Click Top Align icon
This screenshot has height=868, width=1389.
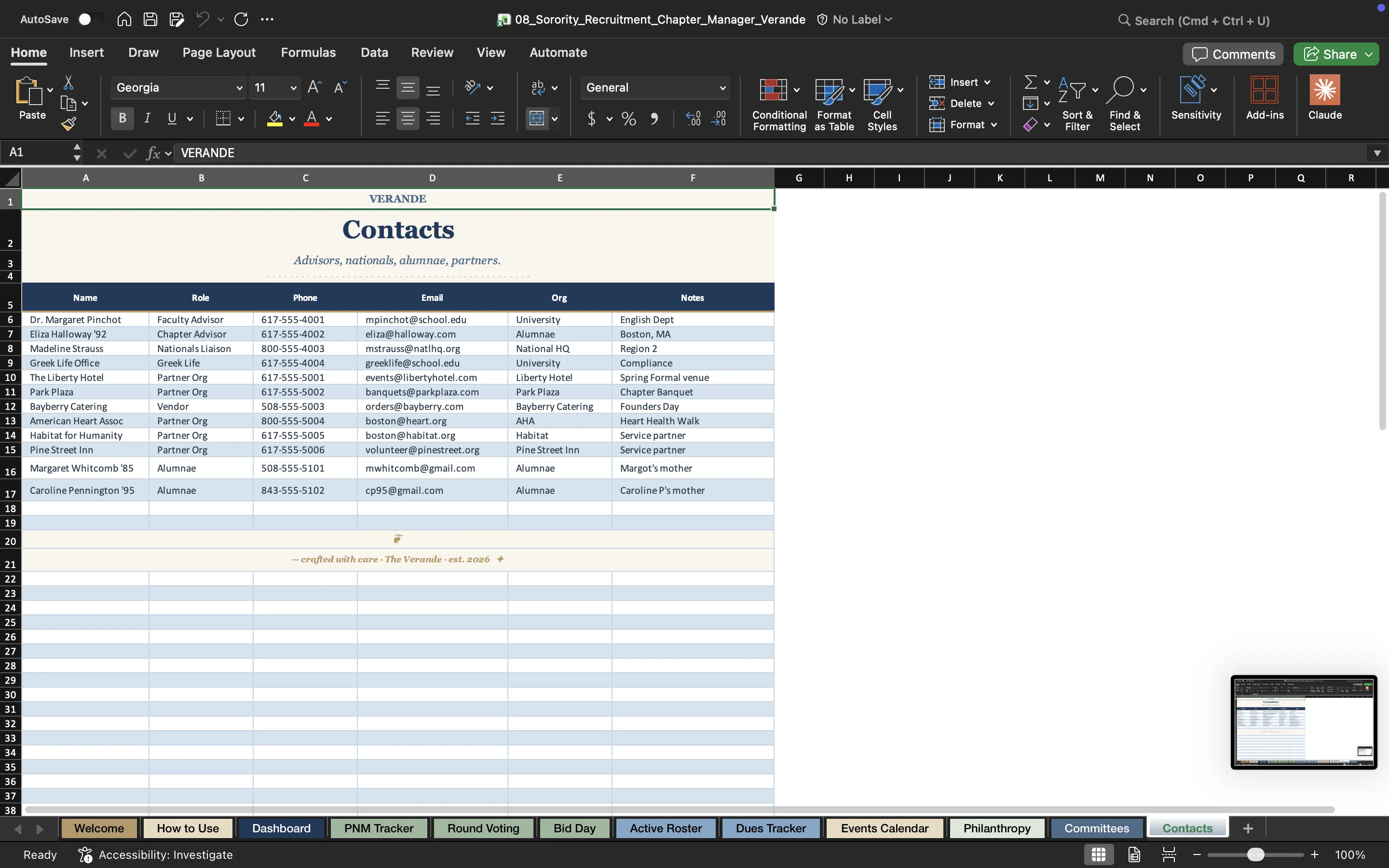point(382,87)
